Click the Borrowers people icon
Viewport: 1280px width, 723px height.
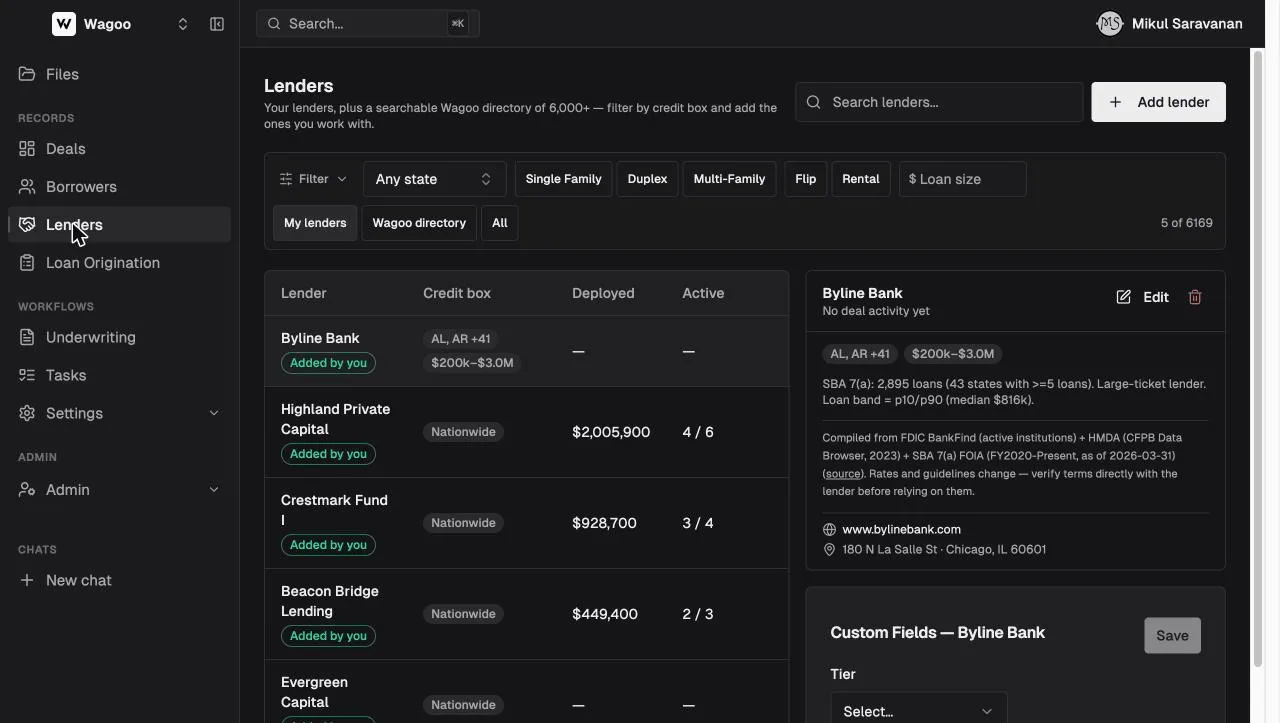27,187
